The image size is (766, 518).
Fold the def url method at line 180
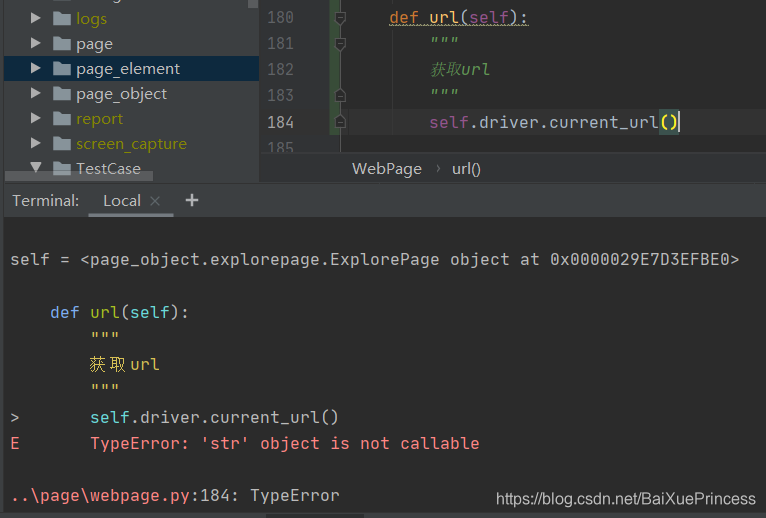click(x=340, y=19)
